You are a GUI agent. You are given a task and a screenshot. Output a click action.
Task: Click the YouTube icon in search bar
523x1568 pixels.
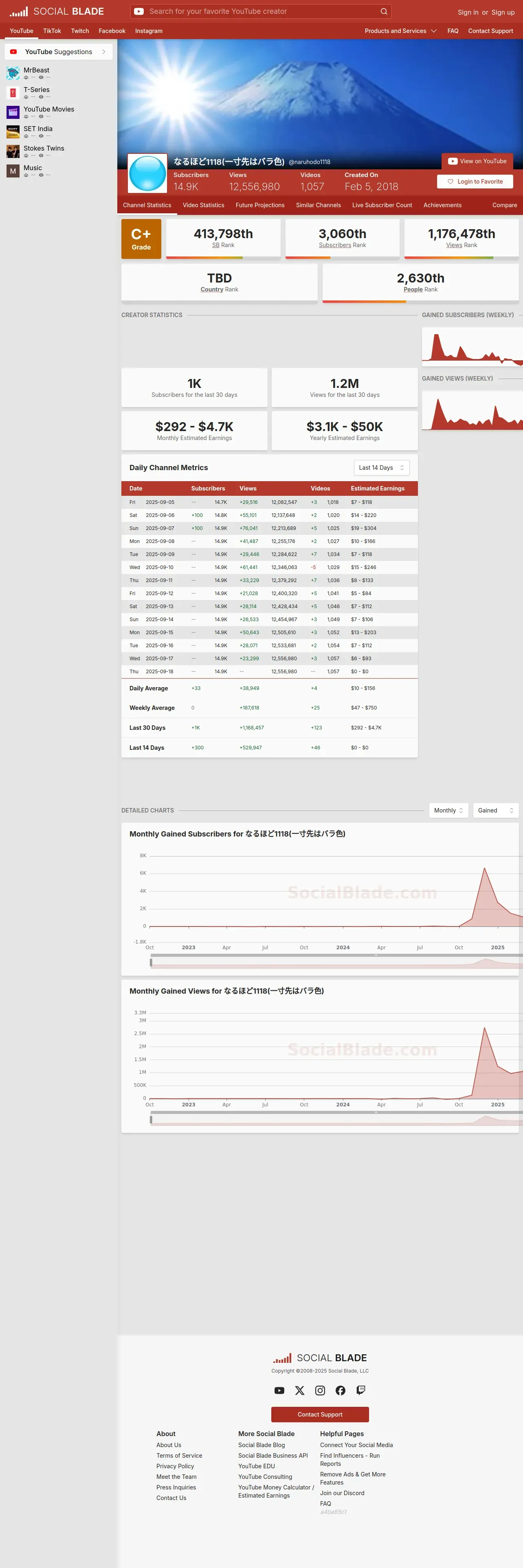coord(139,11)
